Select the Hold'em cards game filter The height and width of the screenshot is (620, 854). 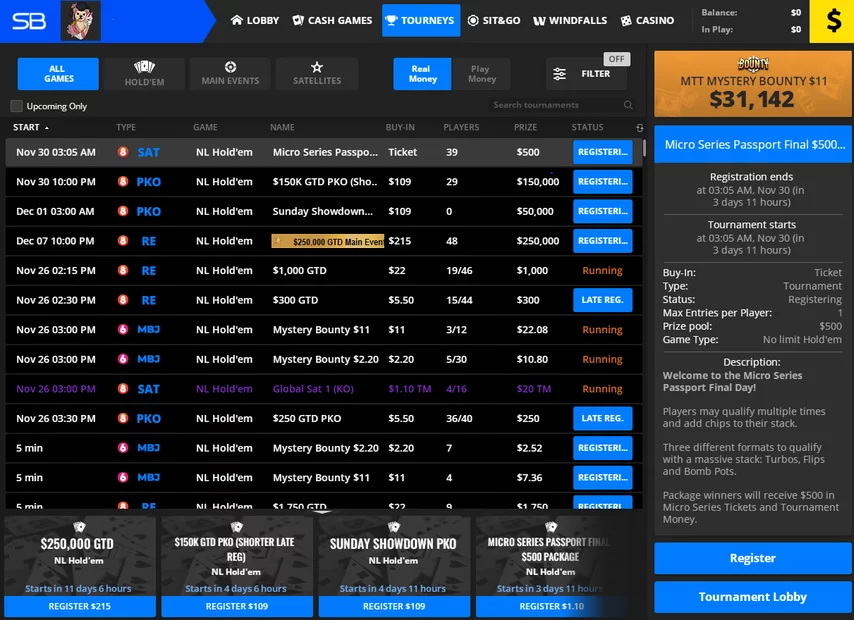pyautogui.click(x=144, y=74)
